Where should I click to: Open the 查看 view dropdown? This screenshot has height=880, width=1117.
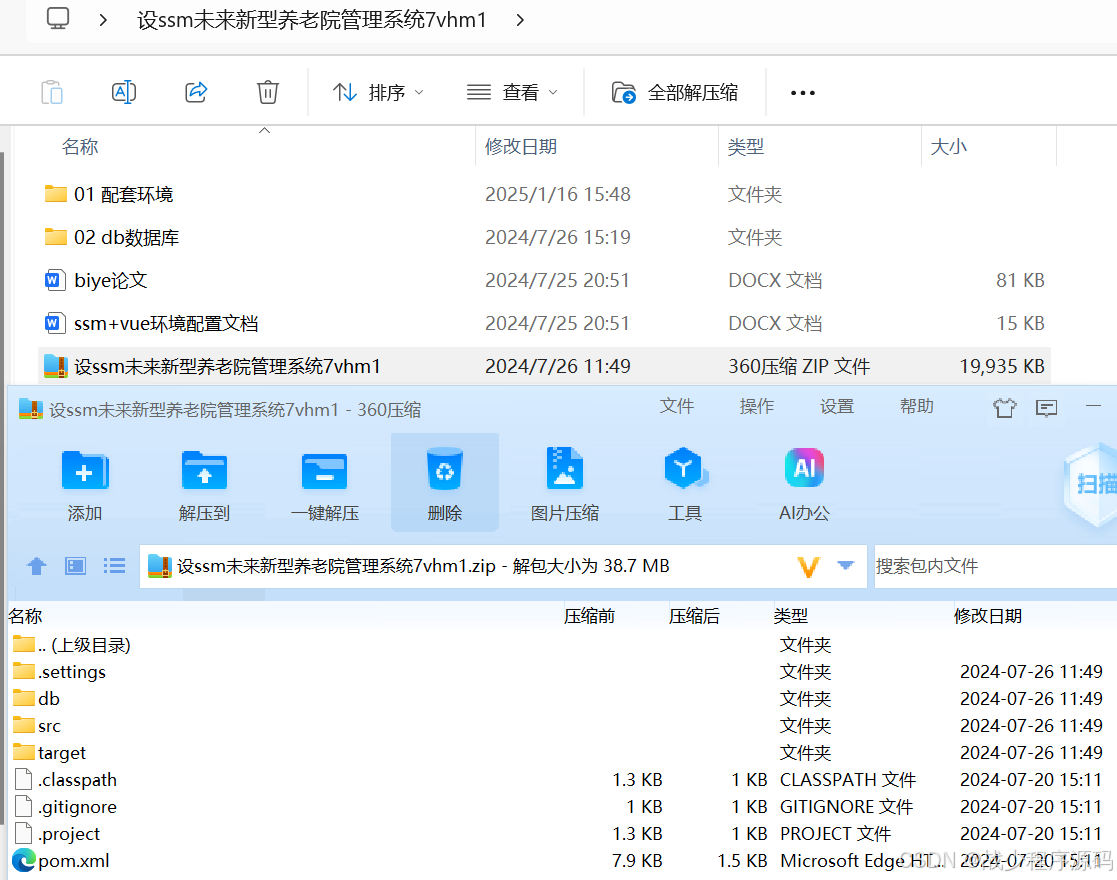511,93
